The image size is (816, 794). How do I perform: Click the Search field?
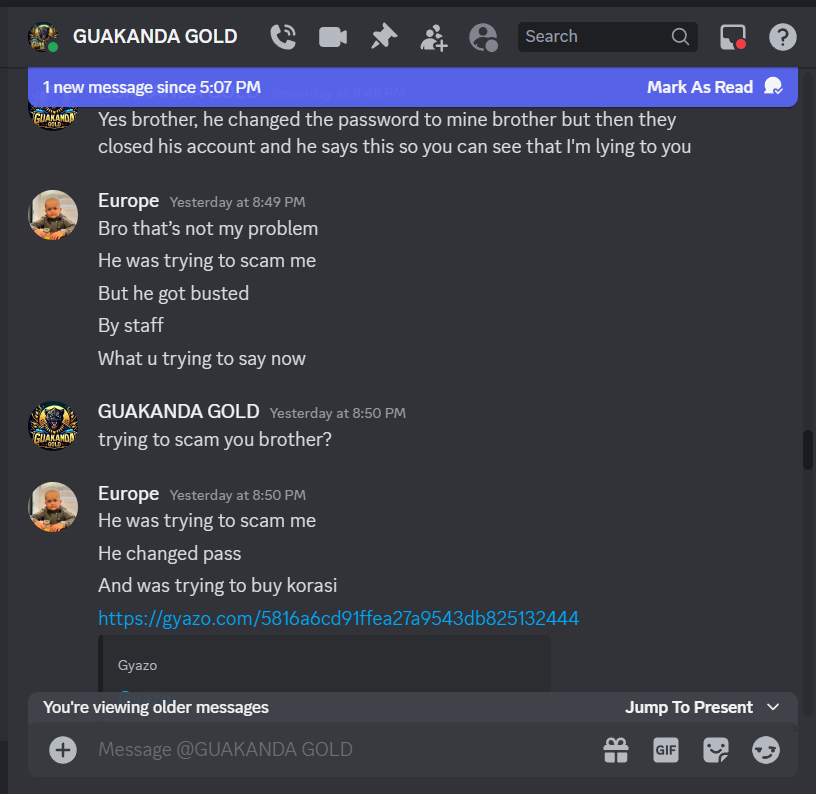click(607, 36)
